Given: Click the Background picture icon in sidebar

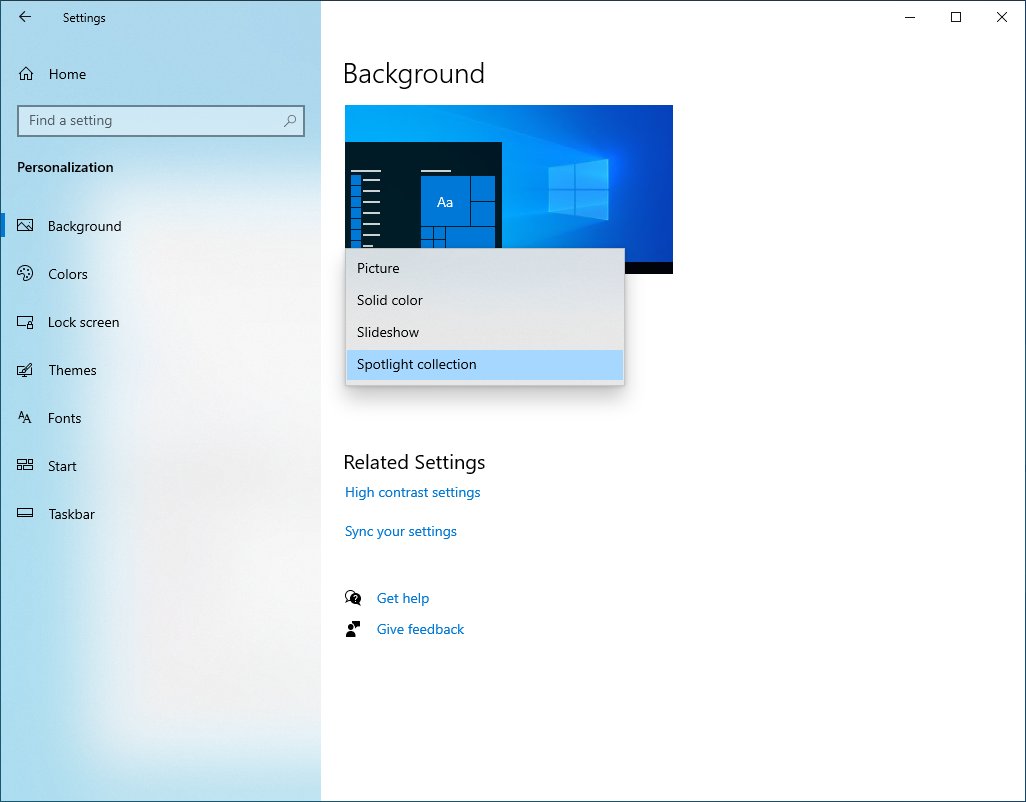Looking at the screenshot, I should [26, 226].
